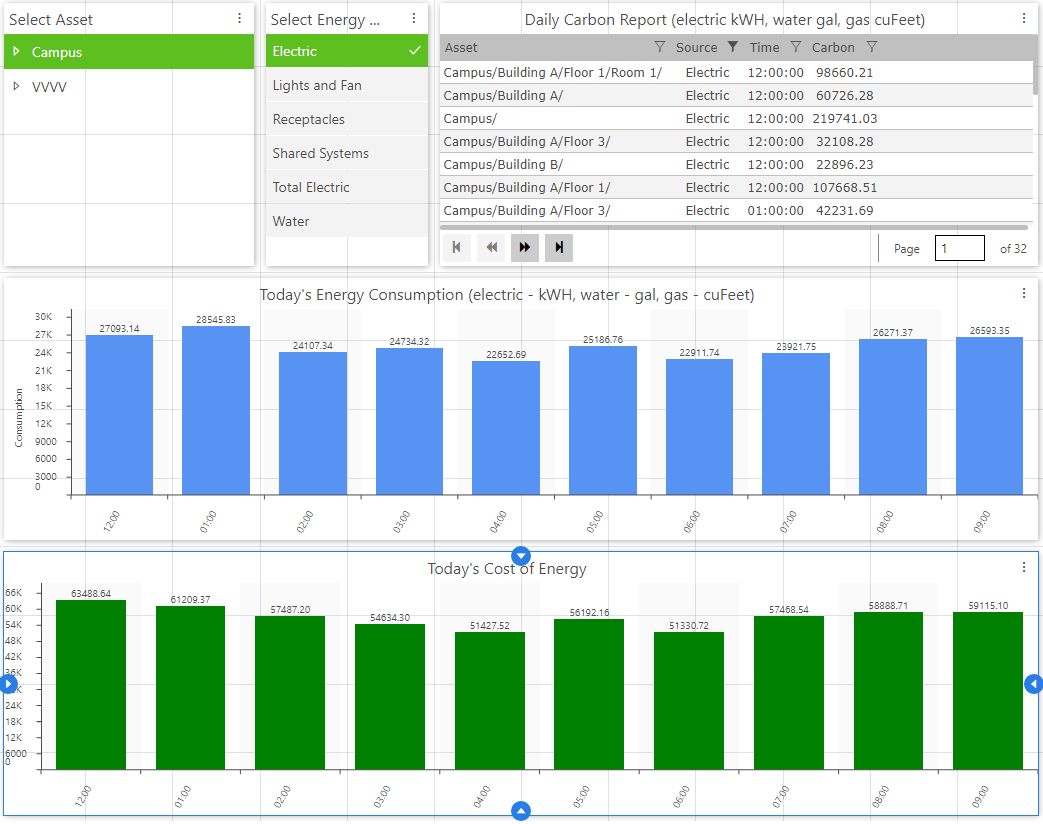Select the Water energy type
Viewport: 1043px width, 824px height.
tap(347, 221)
